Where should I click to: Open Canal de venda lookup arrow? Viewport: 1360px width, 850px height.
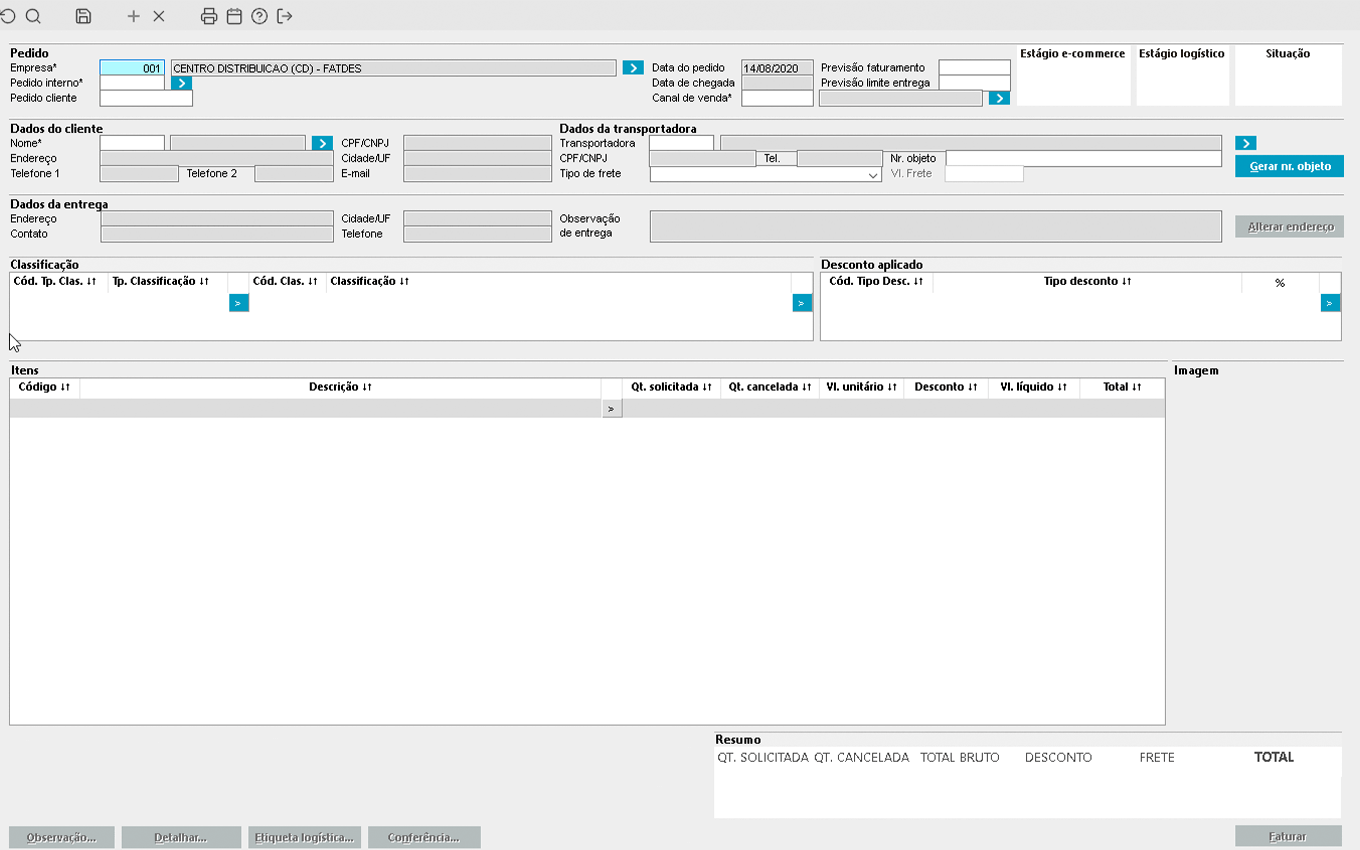coord(998,98)
